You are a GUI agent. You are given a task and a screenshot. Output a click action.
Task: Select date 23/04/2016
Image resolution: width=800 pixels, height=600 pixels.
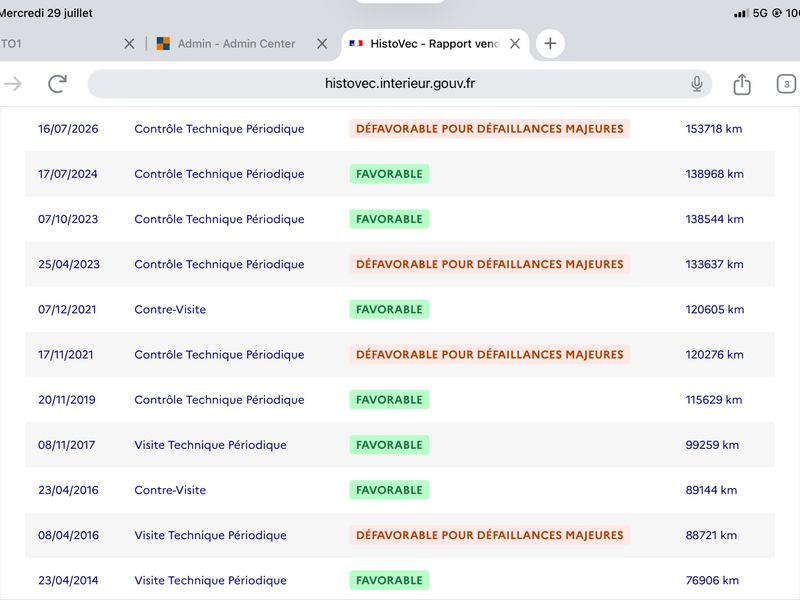click(68, 490)
